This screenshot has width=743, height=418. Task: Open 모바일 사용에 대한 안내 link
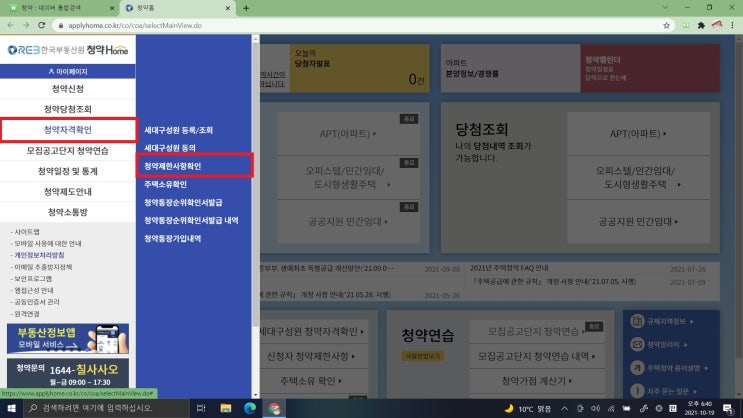(46, 244)
